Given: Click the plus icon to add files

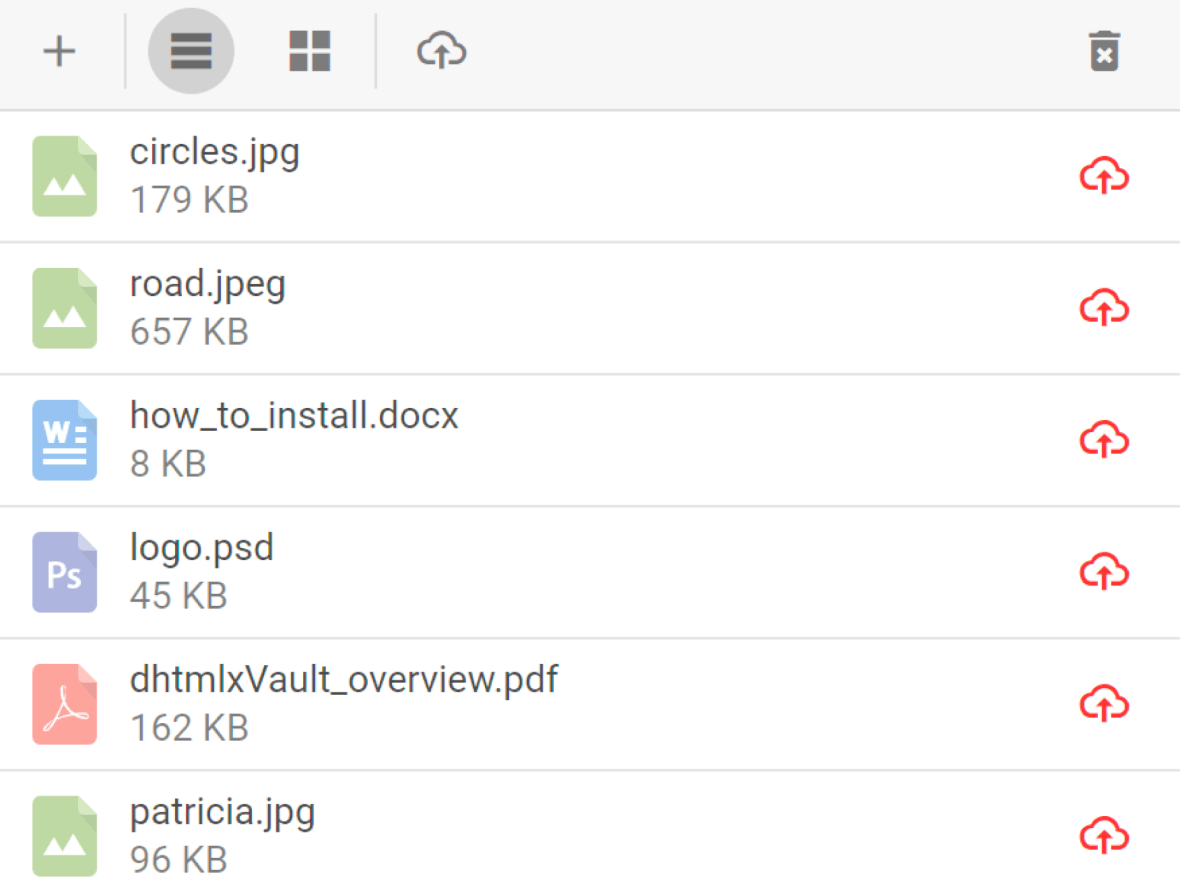Looking at the screenshot, I should click(x=60, y=51).
